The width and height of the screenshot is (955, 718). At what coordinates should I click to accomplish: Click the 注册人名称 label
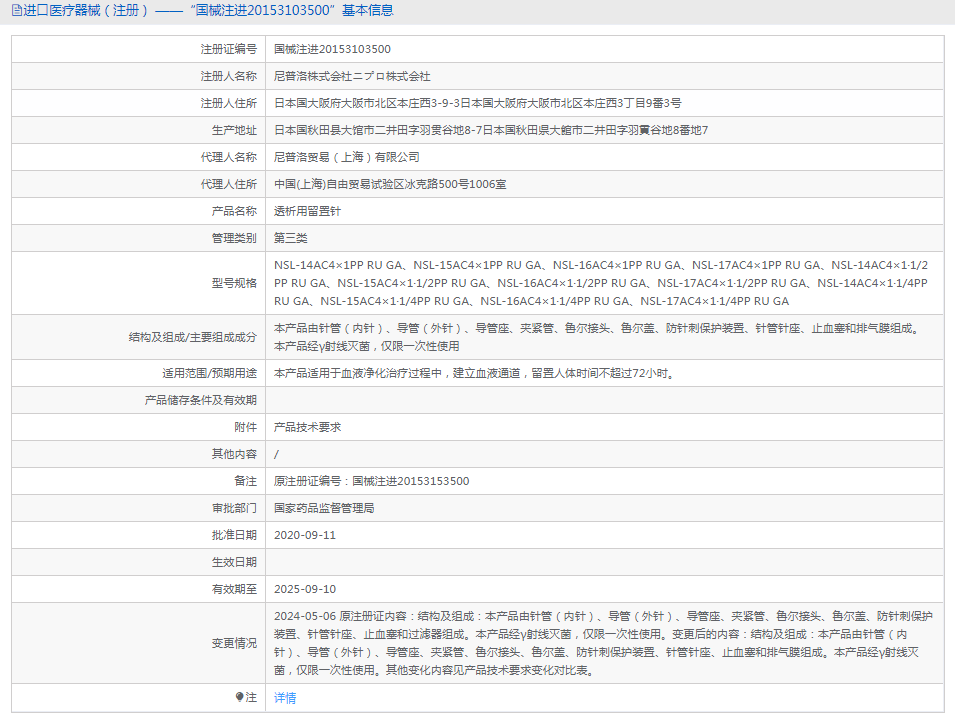229,76
